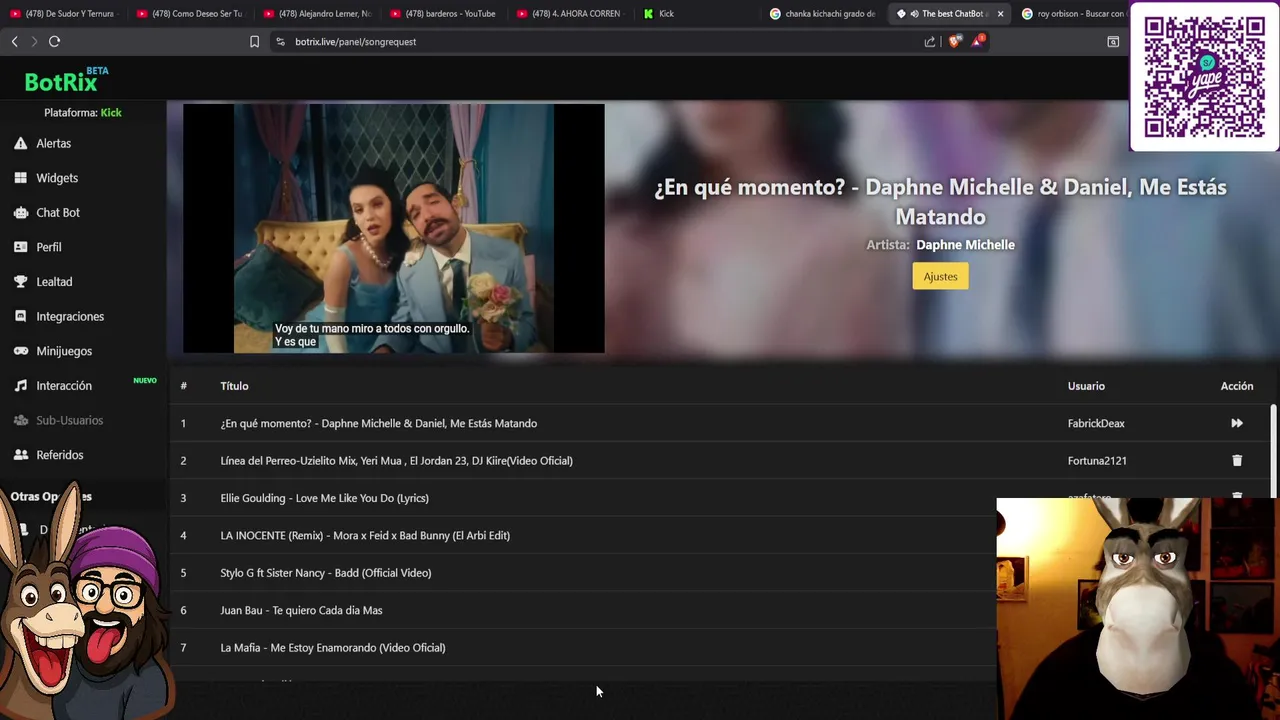The image size is (1280, 720).
Task: Switch to chanka kichachi Google tab
Action: pos(824,14)
